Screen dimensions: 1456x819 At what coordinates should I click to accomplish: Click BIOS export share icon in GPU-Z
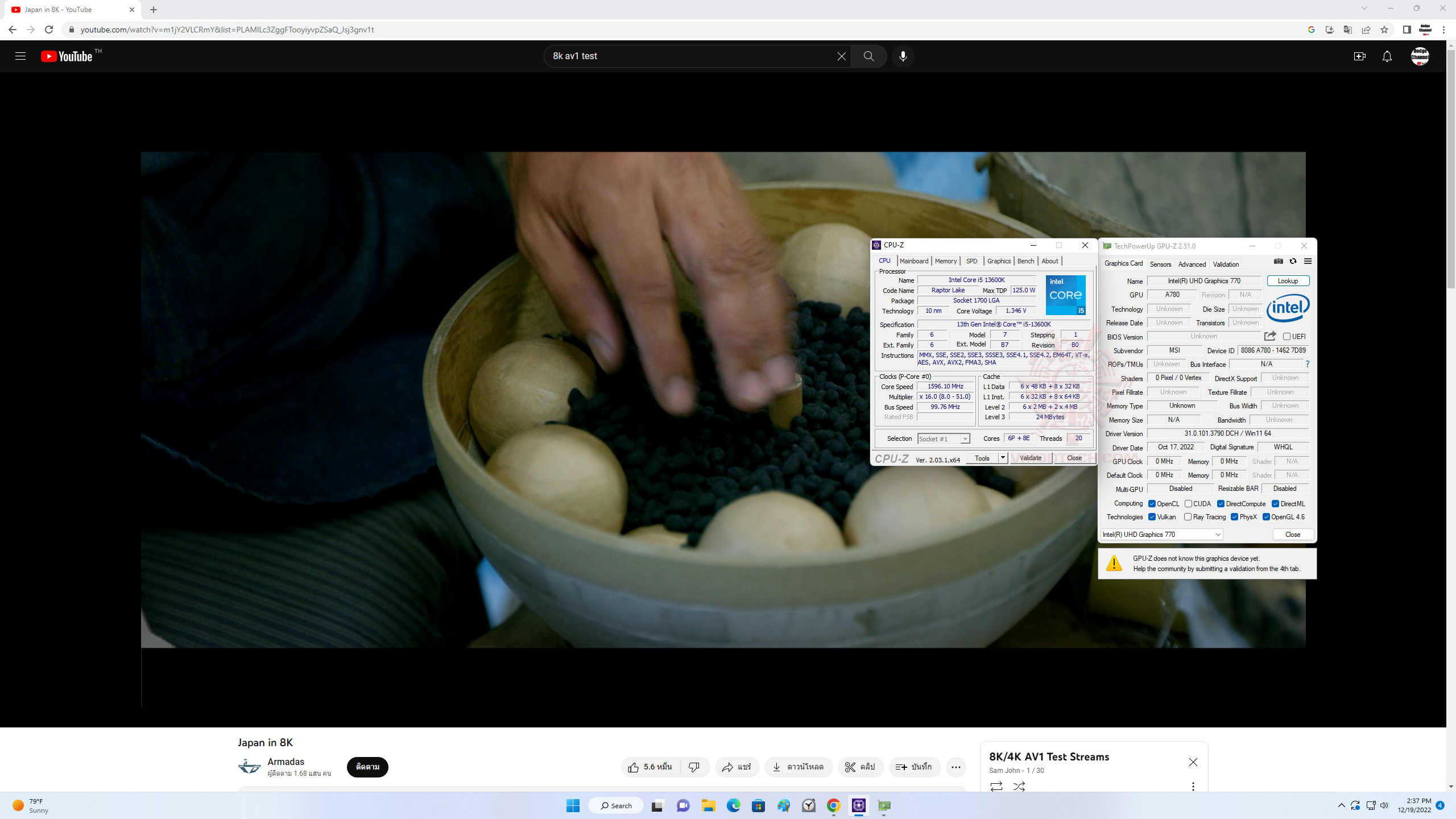click(1269, 336)
